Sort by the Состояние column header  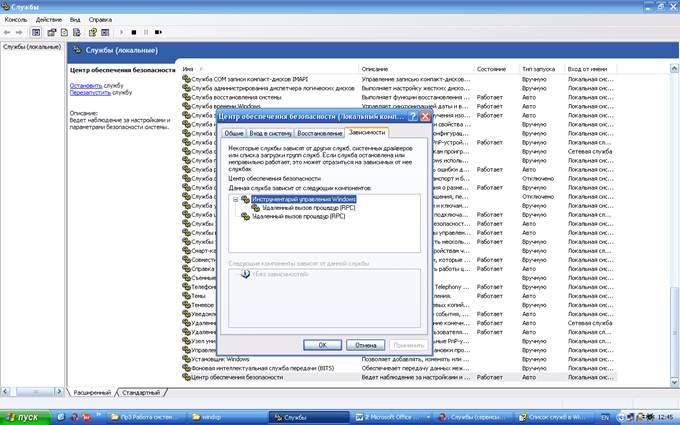(x=497, y=69)
